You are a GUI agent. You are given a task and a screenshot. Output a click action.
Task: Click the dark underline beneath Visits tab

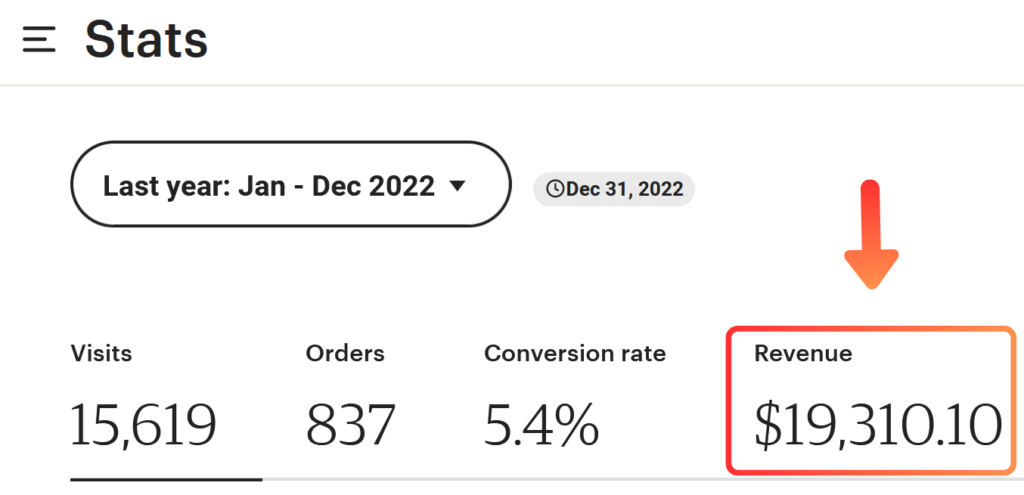tap(166, 479)
